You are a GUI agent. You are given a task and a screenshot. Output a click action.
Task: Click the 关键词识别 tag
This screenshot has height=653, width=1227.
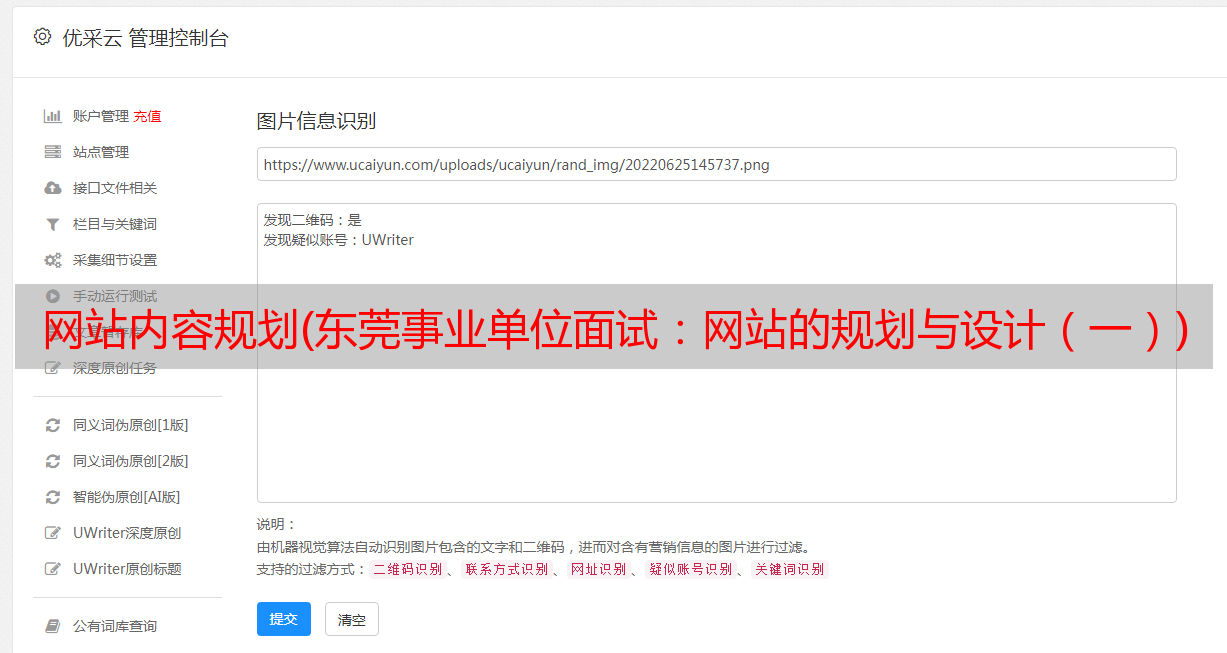pos(790,569)
